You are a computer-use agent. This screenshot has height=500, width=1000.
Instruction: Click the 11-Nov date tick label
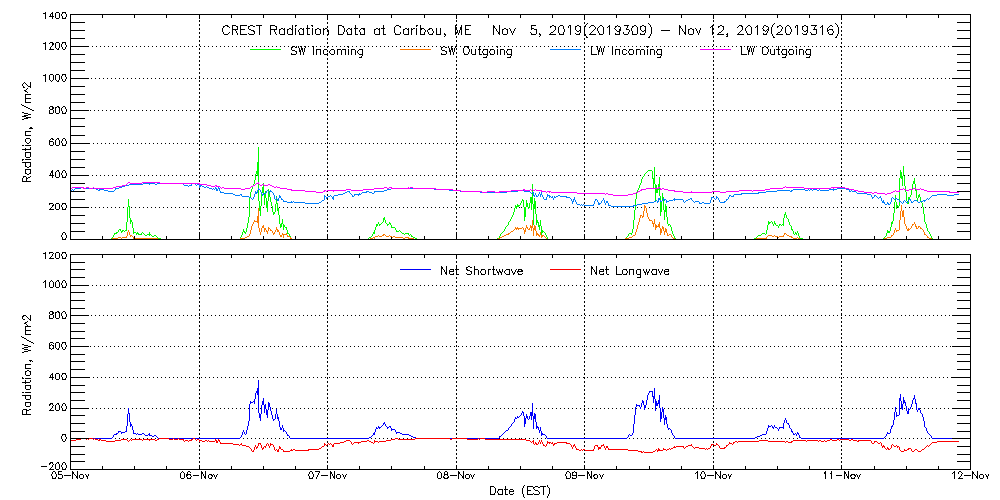[842, 478]
